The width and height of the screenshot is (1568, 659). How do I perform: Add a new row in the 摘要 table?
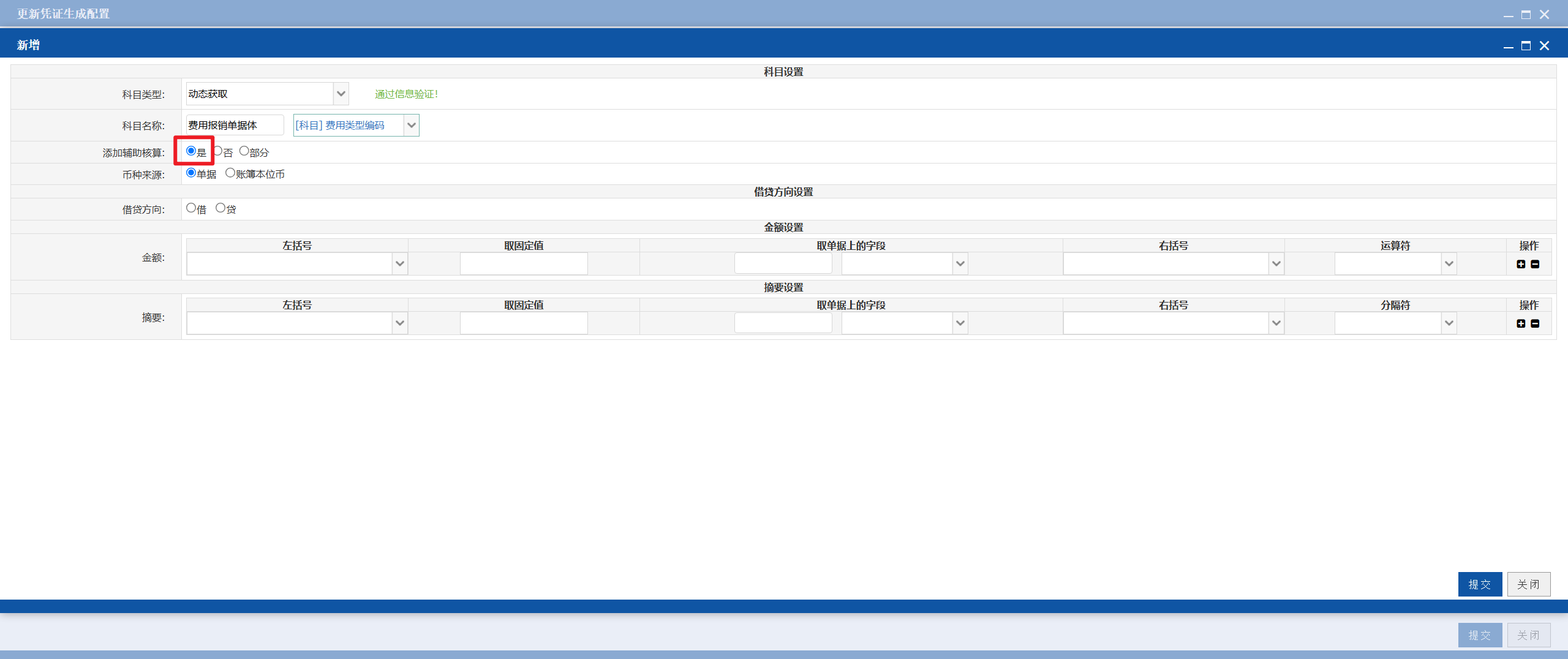point(1521,323)
